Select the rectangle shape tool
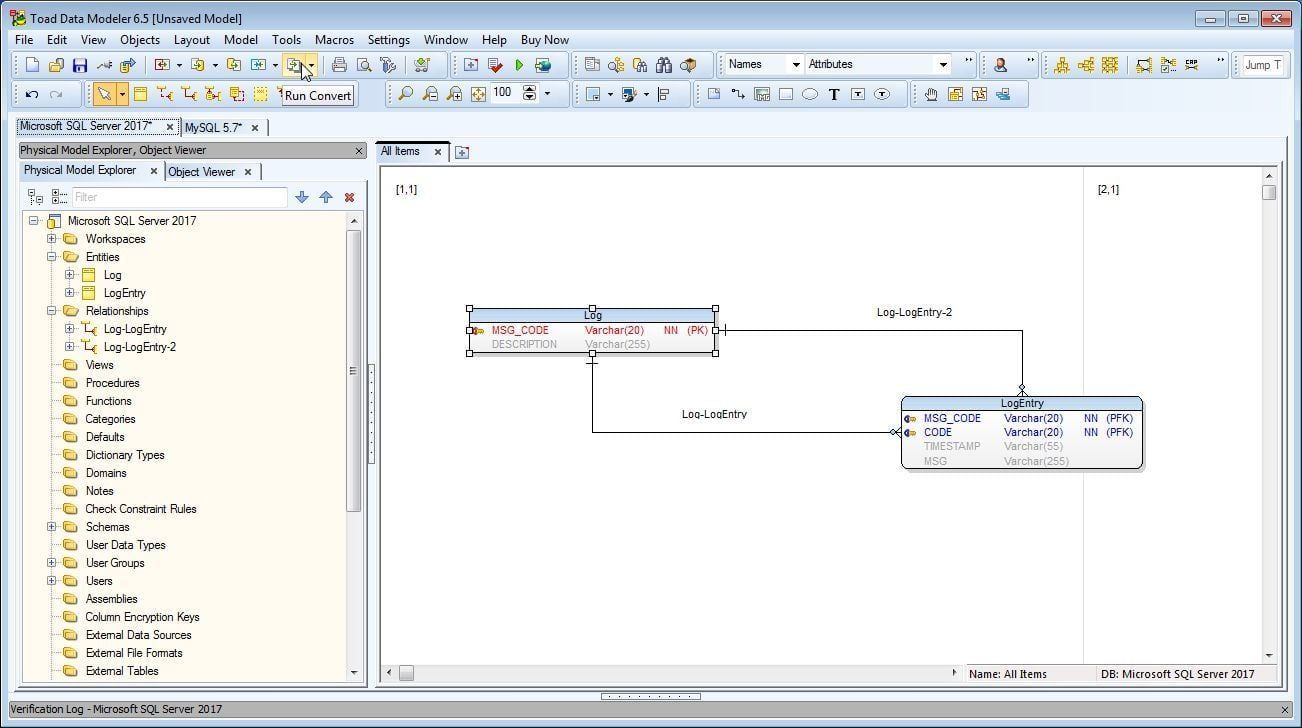Viewport: 1302px width, 728px height. click(x=786, y=94)
